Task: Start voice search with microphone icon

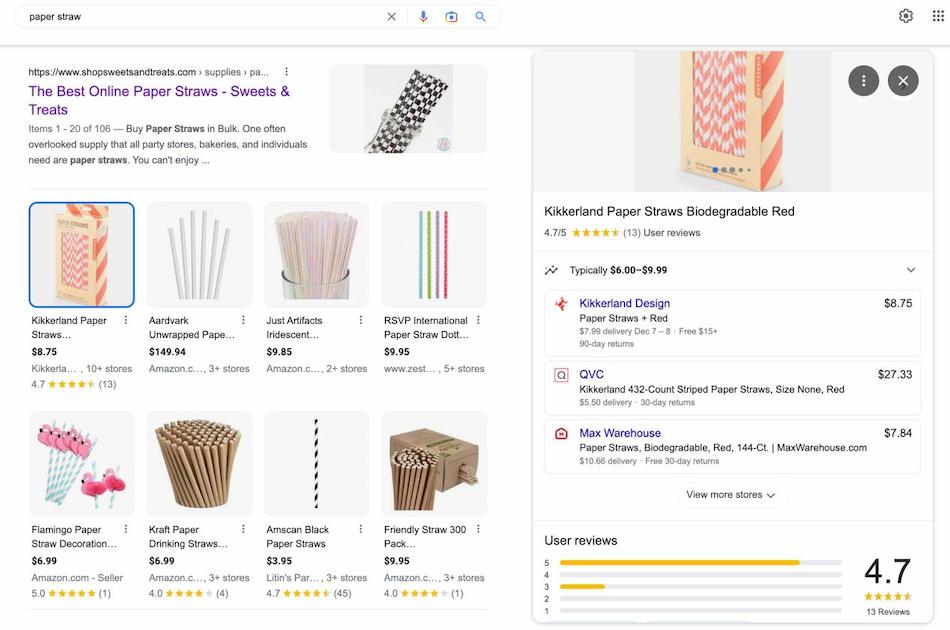Action: tap(423, 17)
